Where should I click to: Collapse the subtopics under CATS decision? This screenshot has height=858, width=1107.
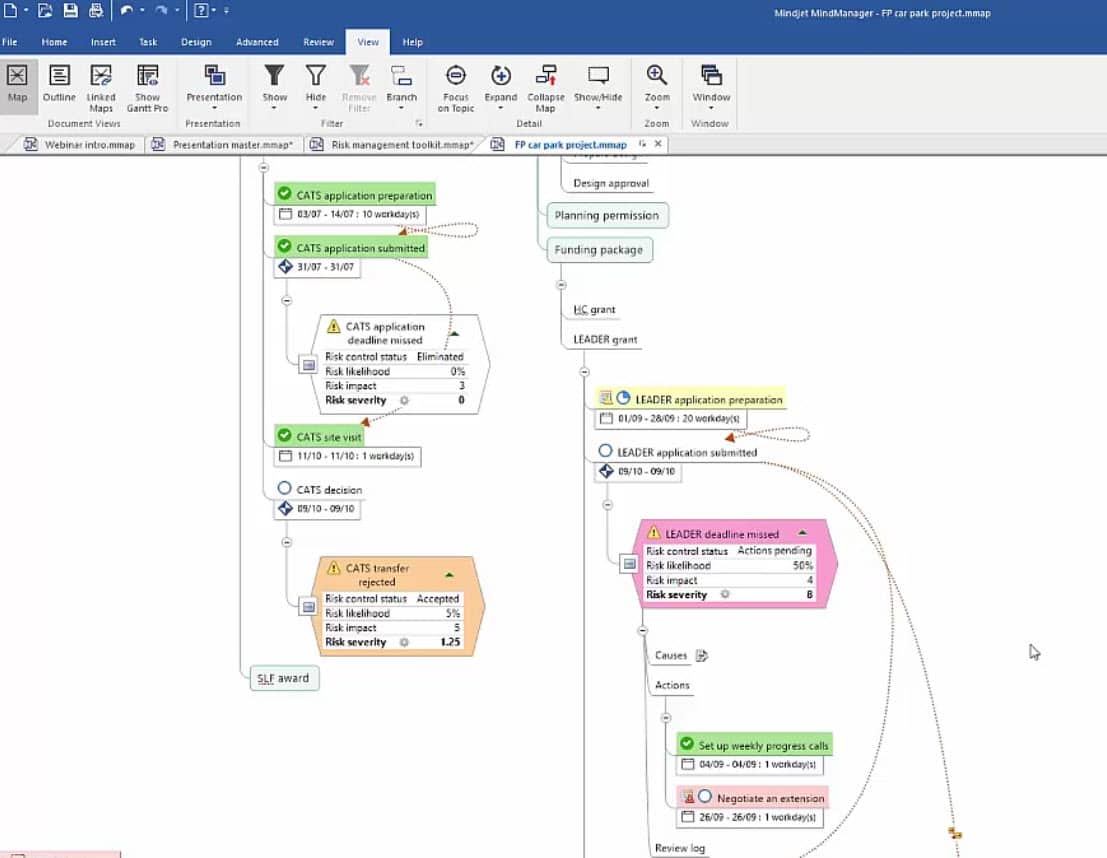[x=287, y=542]
